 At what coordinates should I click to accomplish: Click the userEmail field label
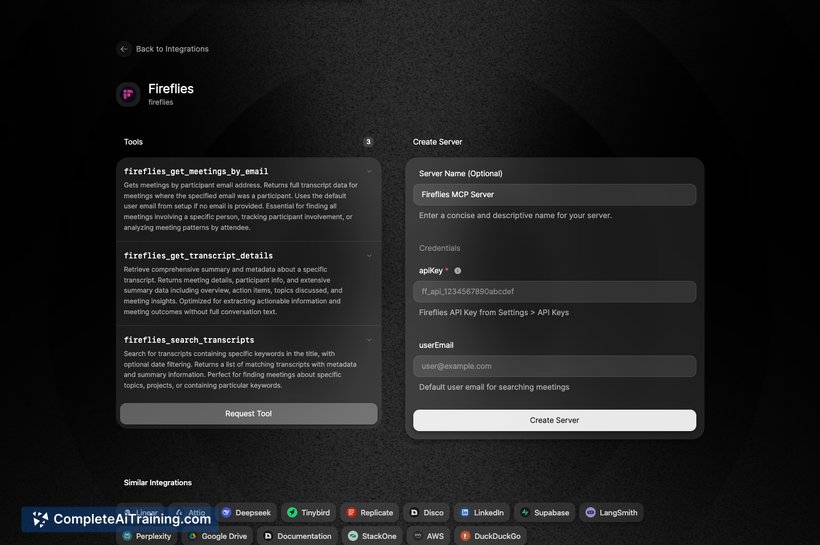tap(436, 345)
